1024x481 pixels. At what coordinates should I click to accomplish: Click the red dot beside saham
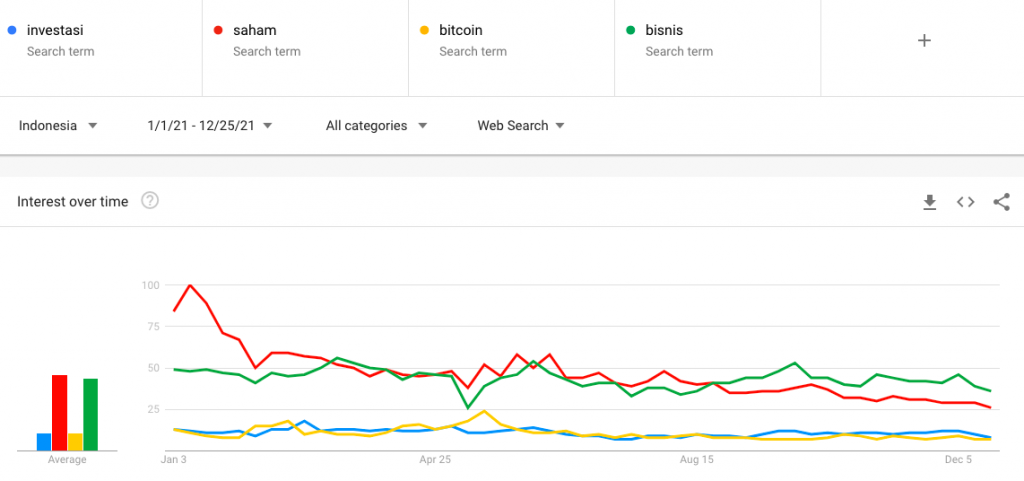click(217, 30)
